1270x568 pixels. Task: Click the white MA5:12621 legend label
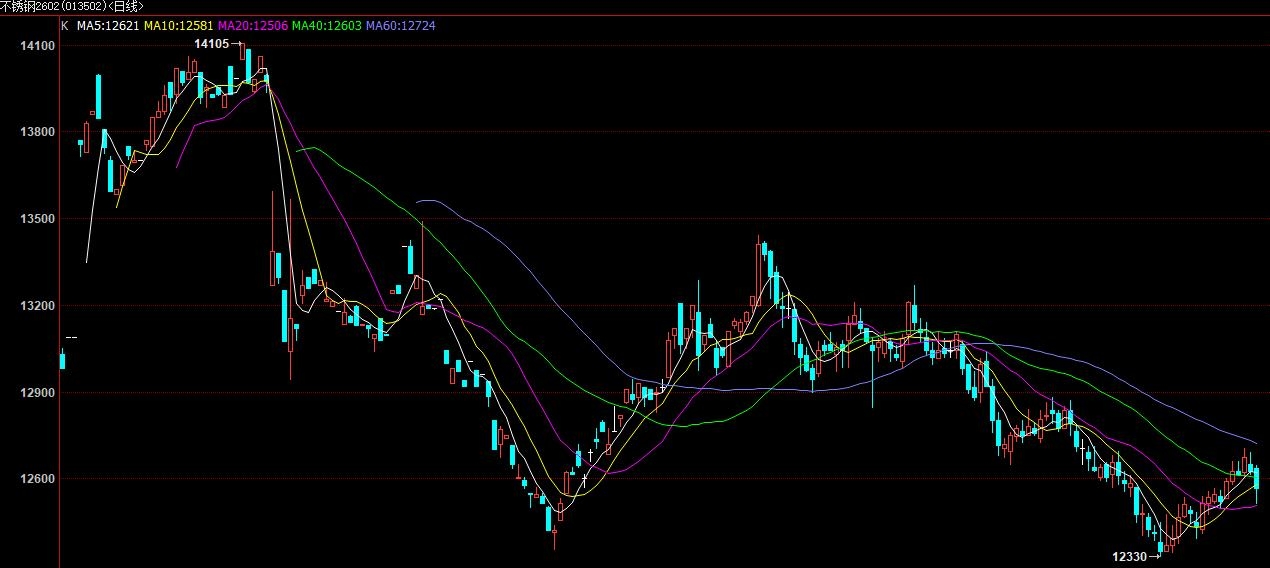pyautogui.click(x=108, y=25)
